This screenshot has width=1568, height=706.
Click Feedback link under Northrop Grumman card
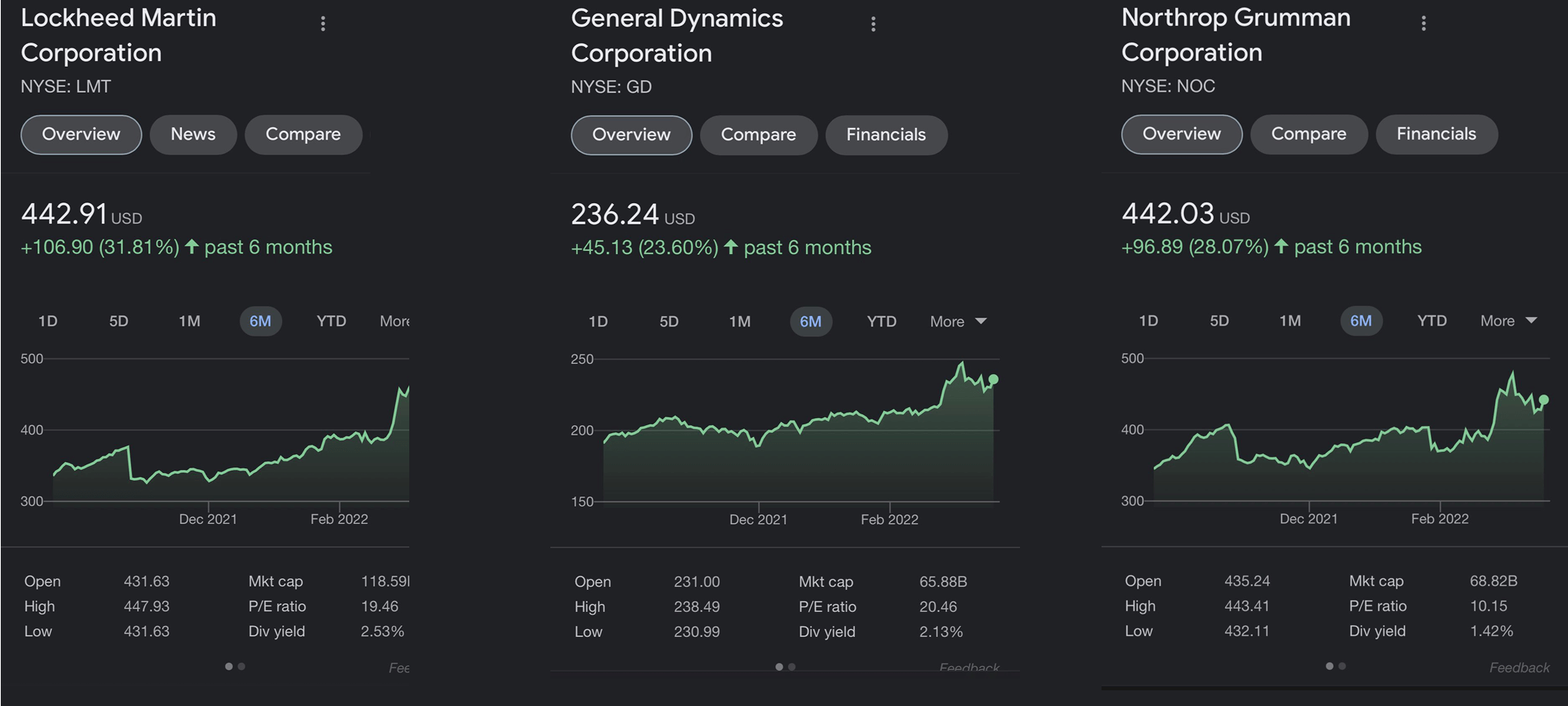point(1519,668)
